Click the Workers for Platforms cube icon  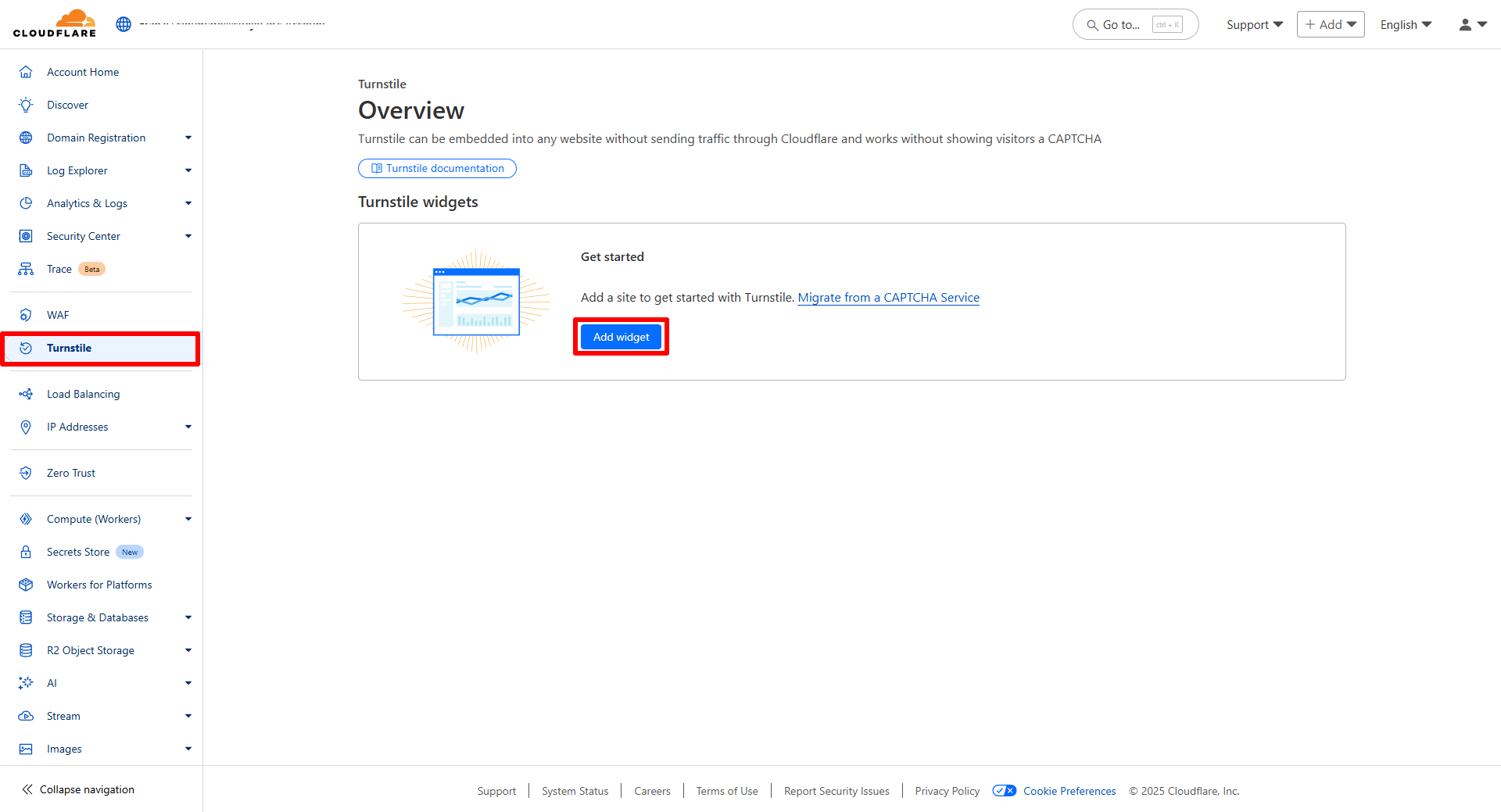pyautogui.click(x=26, y=585)
